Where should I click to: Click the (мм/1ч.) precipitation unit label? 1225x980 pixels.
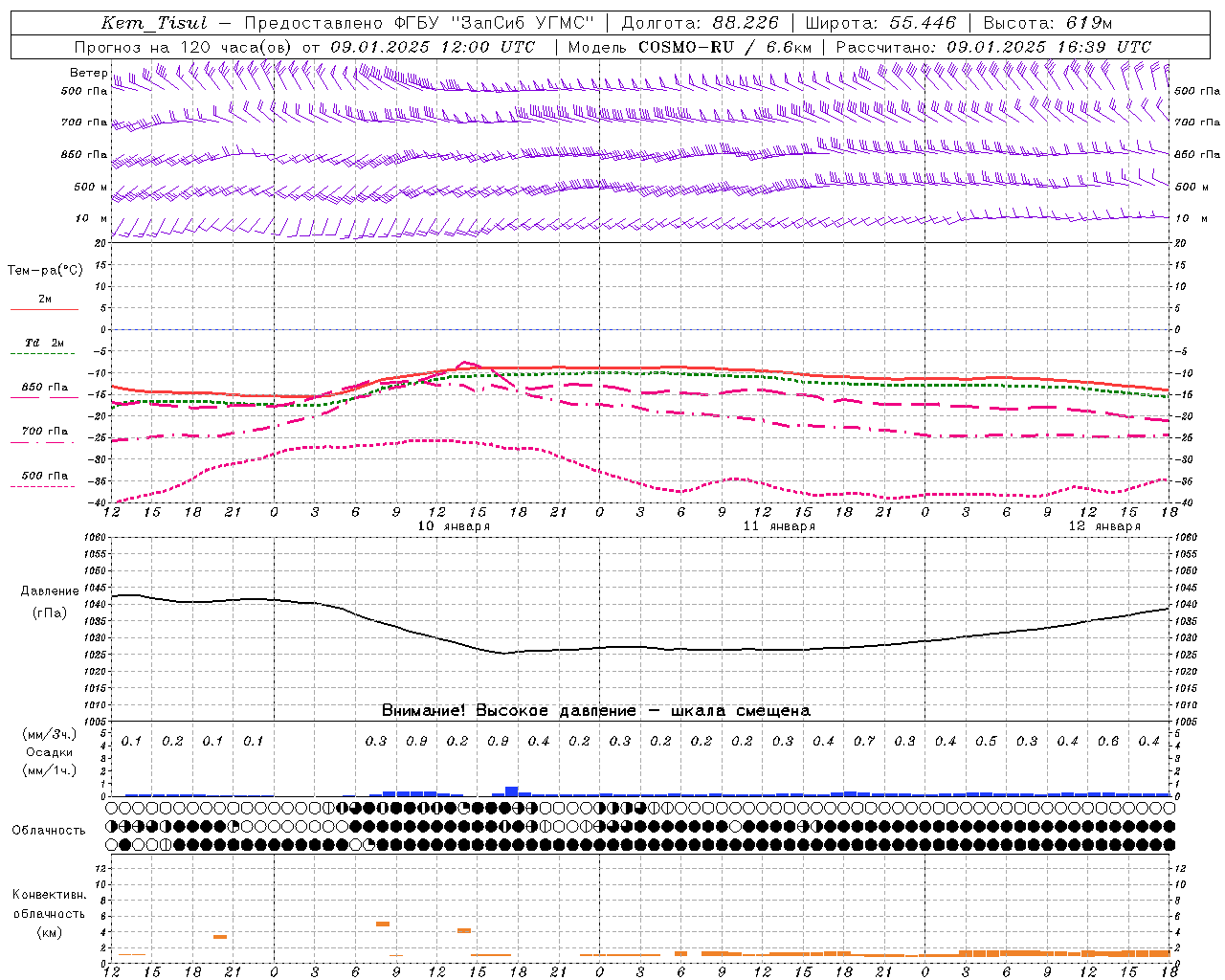50,770
